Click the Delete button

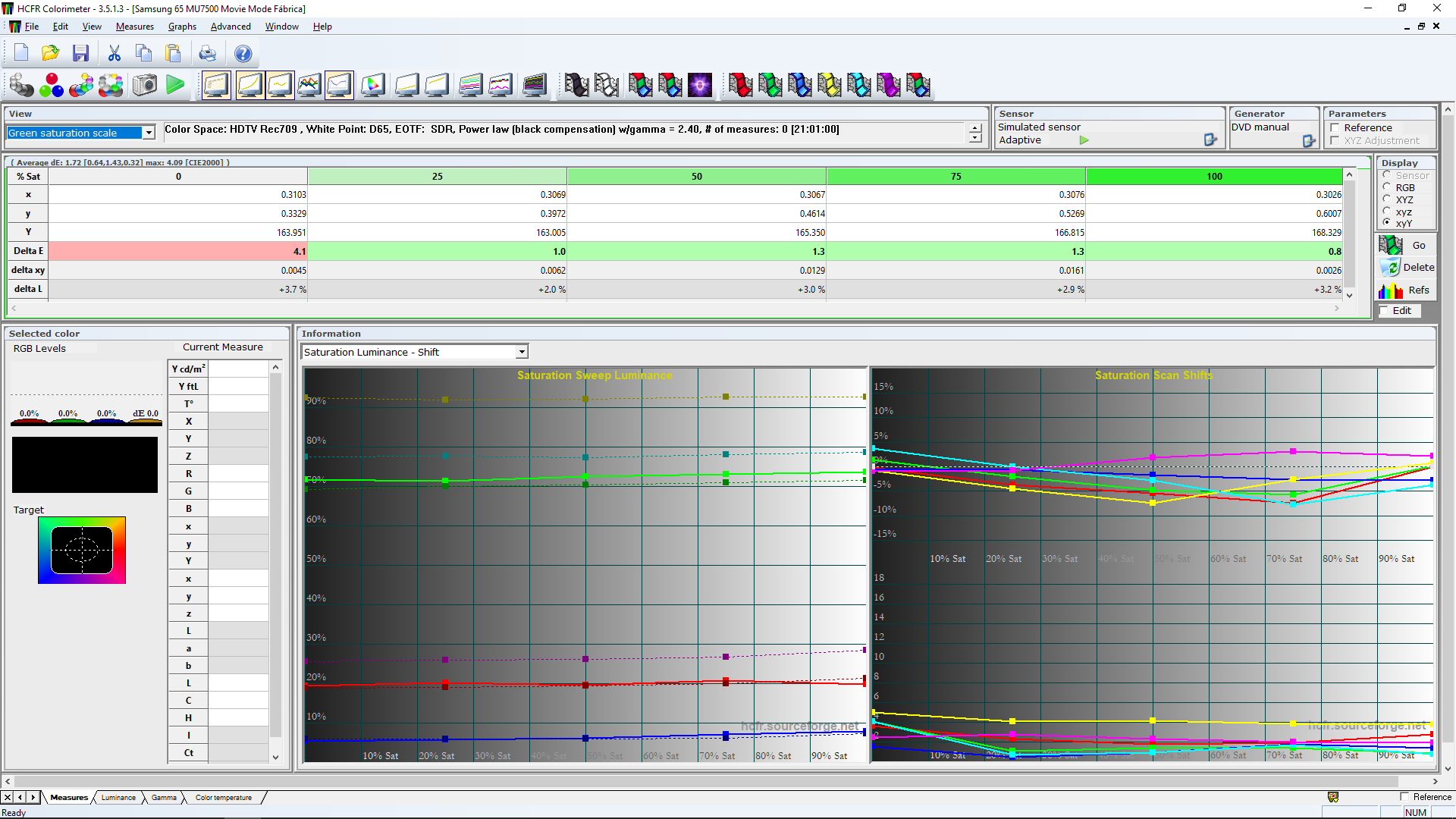(1406, 267)
